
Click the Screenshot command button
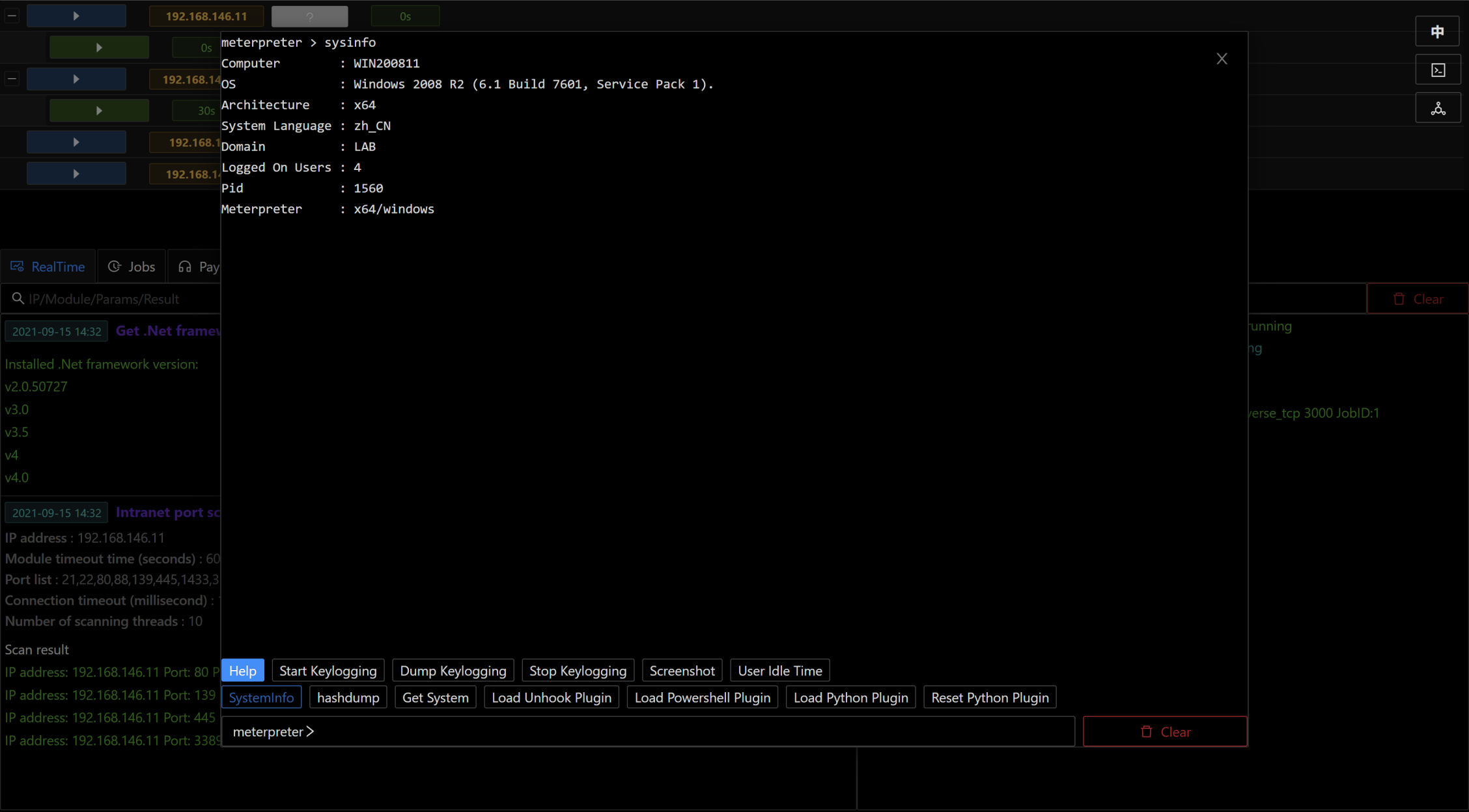682,671
